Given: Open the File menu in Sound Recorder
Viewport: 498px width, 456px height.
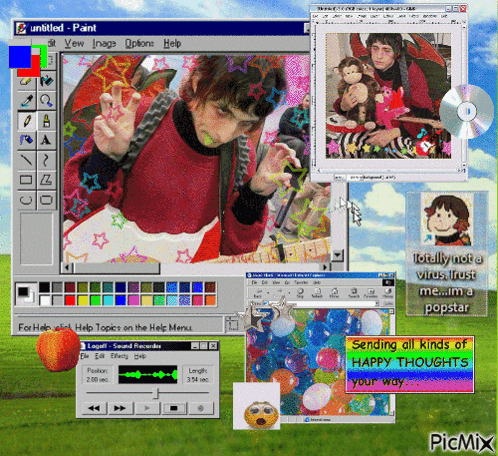Looking at the screenshot, I should [85, 356].
